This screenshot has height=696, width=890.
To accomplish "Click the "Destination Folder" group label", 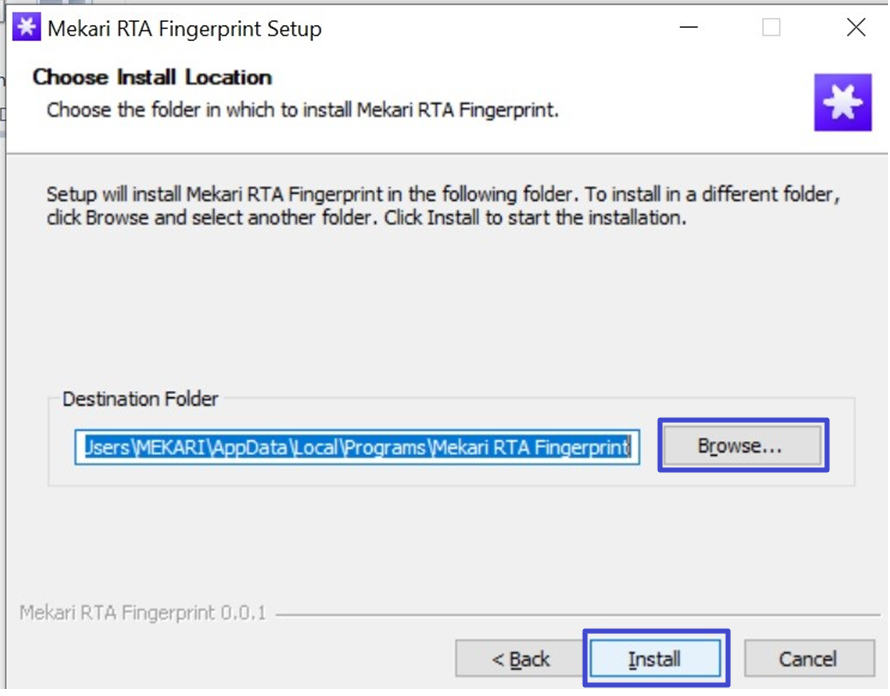I will 140,399.
